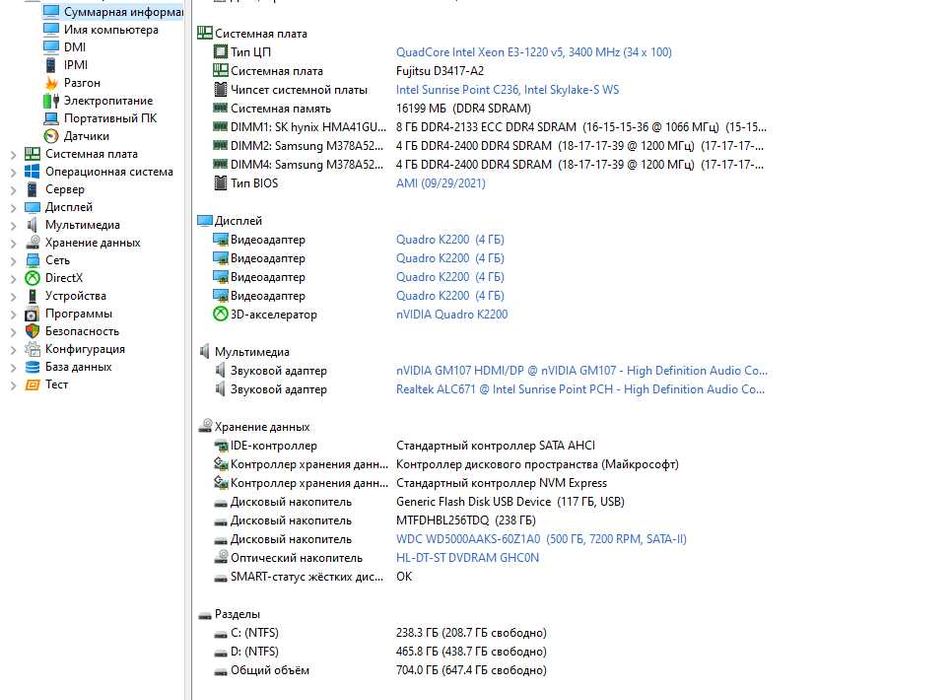Click the 3D-акселератор Xbox icon
Image resolution: width=951 pixels, height=700 pixels.
220,314
